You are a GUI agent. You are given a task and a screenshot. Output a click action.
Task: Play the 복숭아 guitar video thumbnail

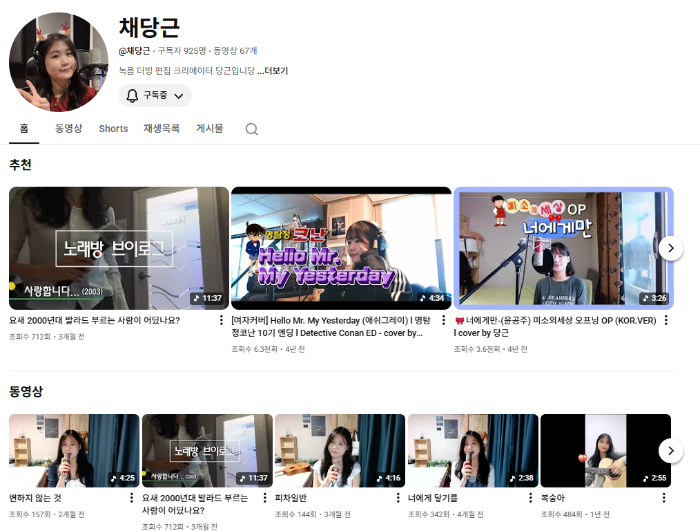pyautogui.click(x=606, y=451)
